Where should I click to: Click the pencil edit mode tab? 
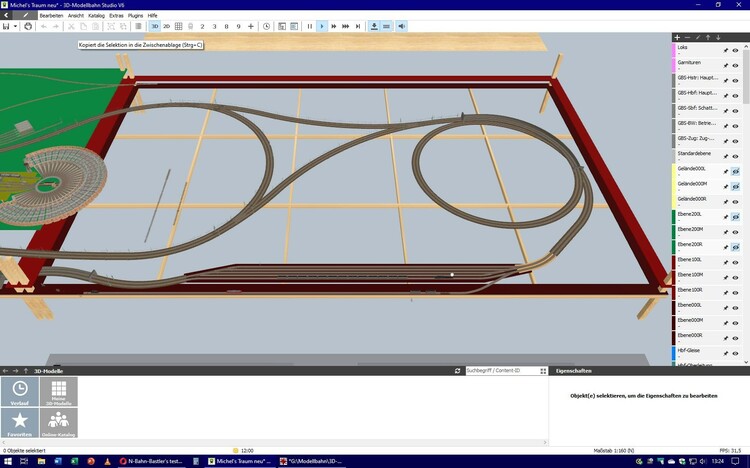pyautogui.click(x=26, y=15)
